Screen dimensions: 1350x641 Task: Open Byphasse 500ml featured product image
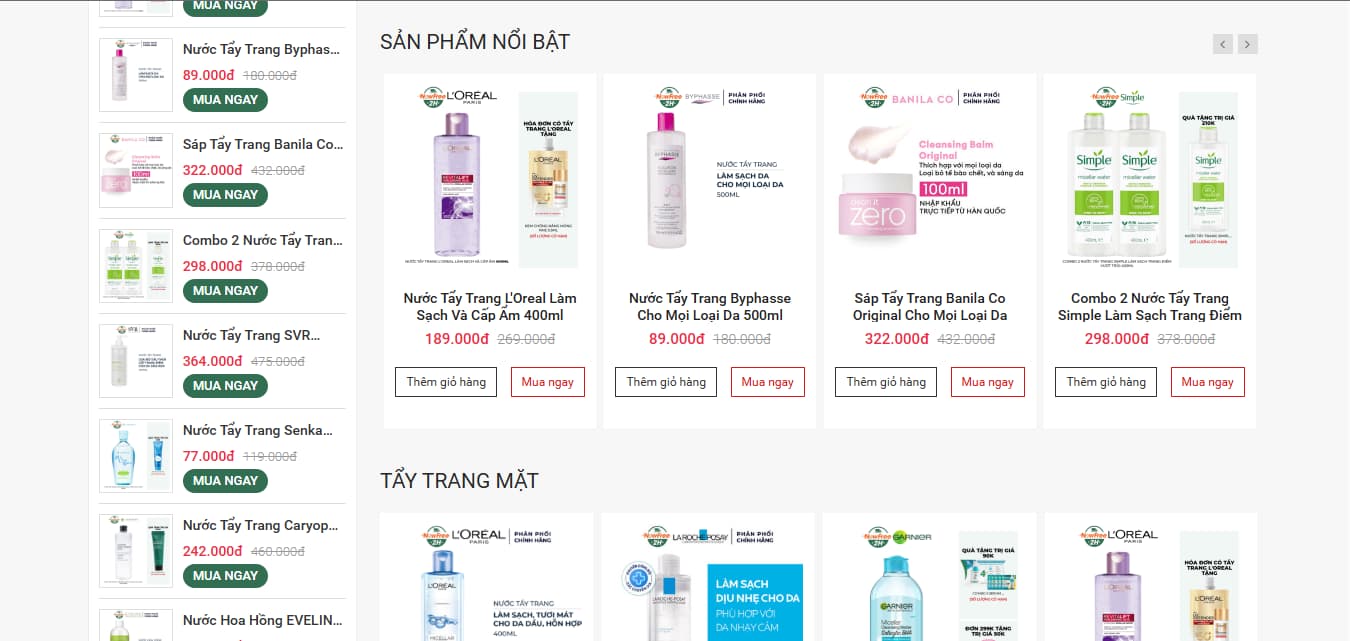tap(710, 178)
